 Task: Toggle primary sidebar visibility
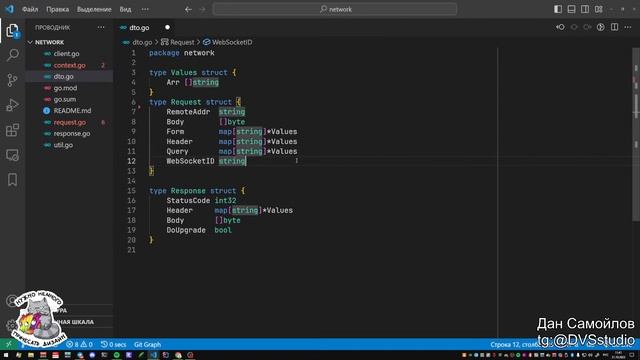(x=558, y=9)
